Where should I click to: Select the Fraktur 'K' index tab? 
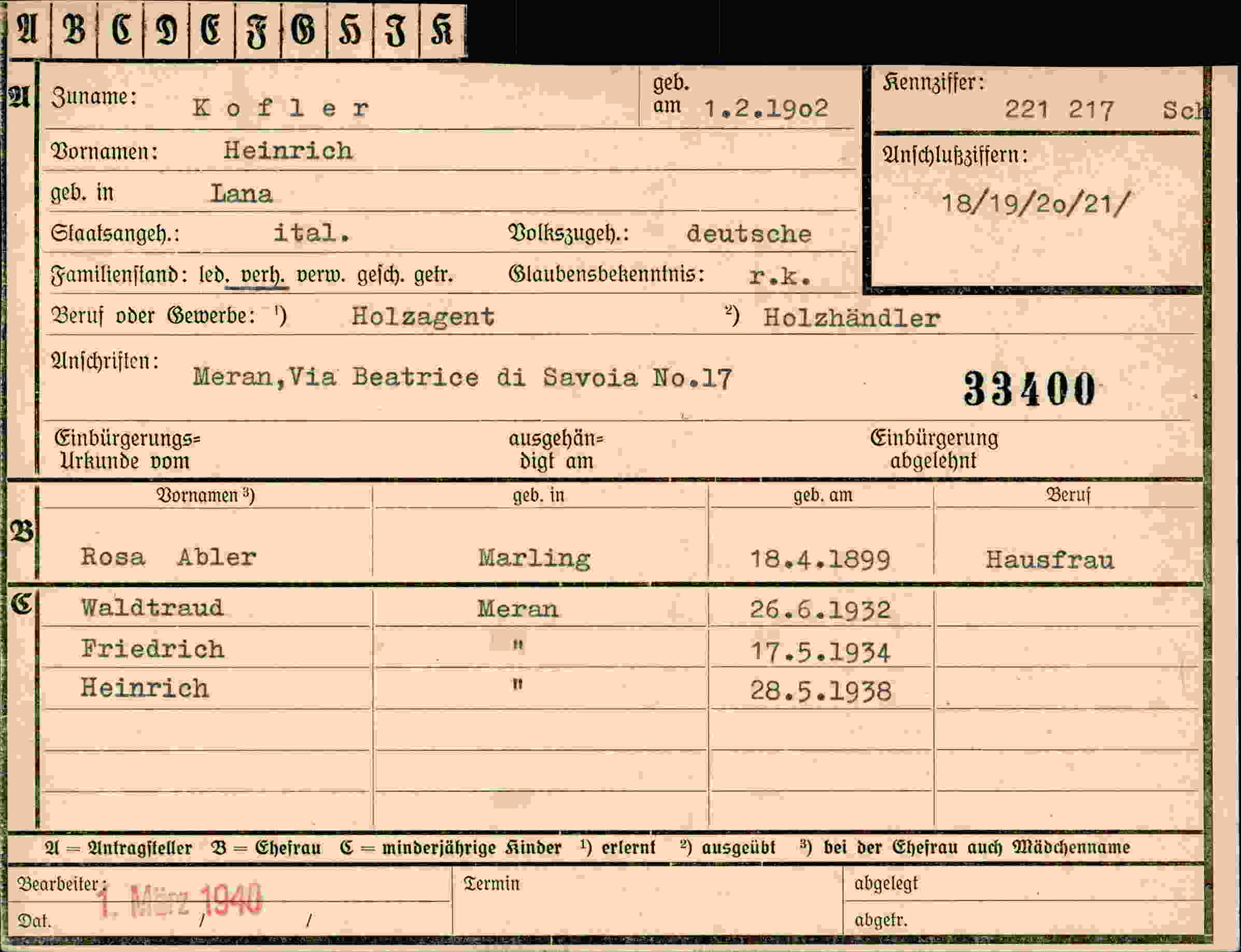[x=443, y=30]
